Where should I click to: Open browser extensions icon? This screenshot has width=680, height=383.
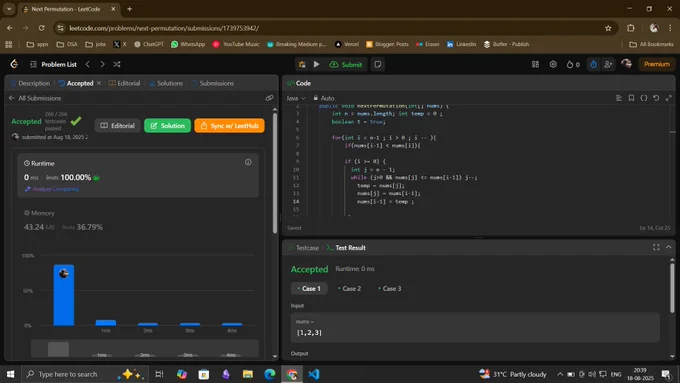pyautogui.click(x=631, y=28)
